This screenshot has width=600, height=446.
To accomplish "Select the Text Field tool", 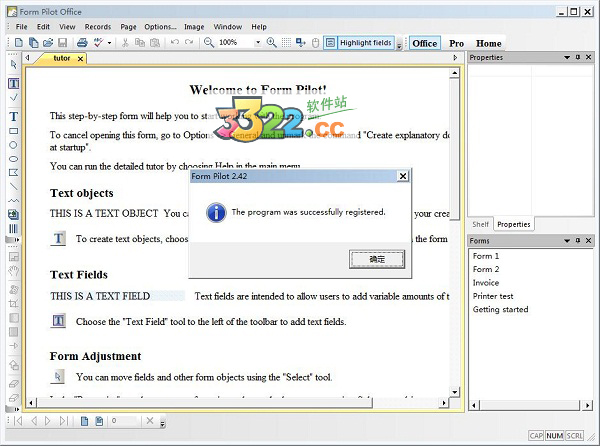I will 13,83.
